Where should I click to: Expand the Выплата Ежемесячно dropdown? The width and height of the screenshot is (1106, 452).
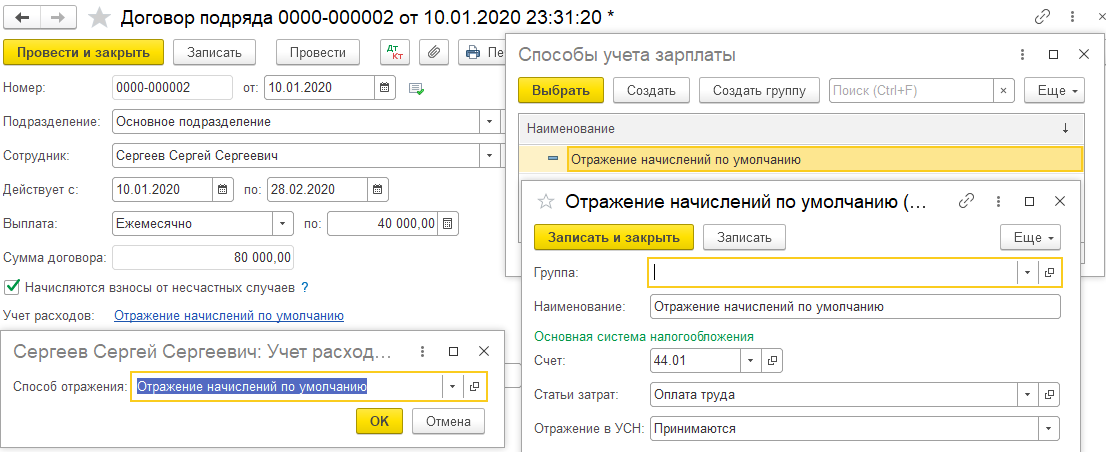click(x=283, y=223)
